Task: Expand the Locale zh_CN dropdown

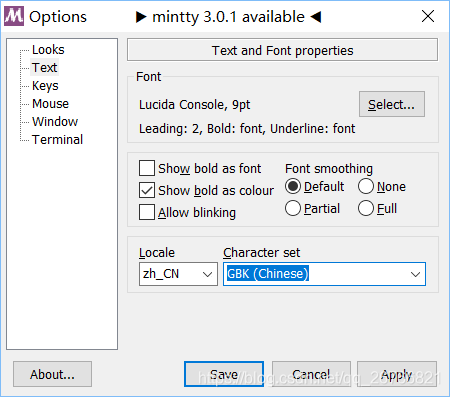Action: (x=178, y=274)
